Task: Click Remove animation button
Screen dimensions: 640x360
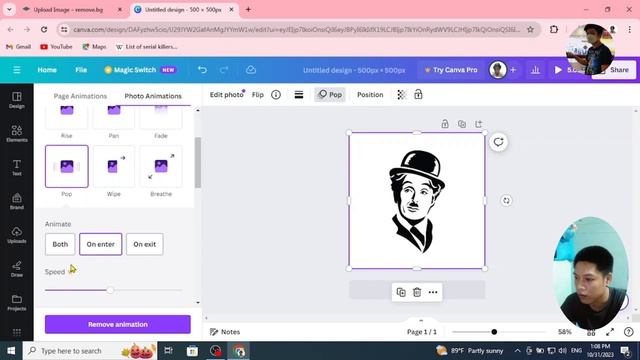Action: 118,324
